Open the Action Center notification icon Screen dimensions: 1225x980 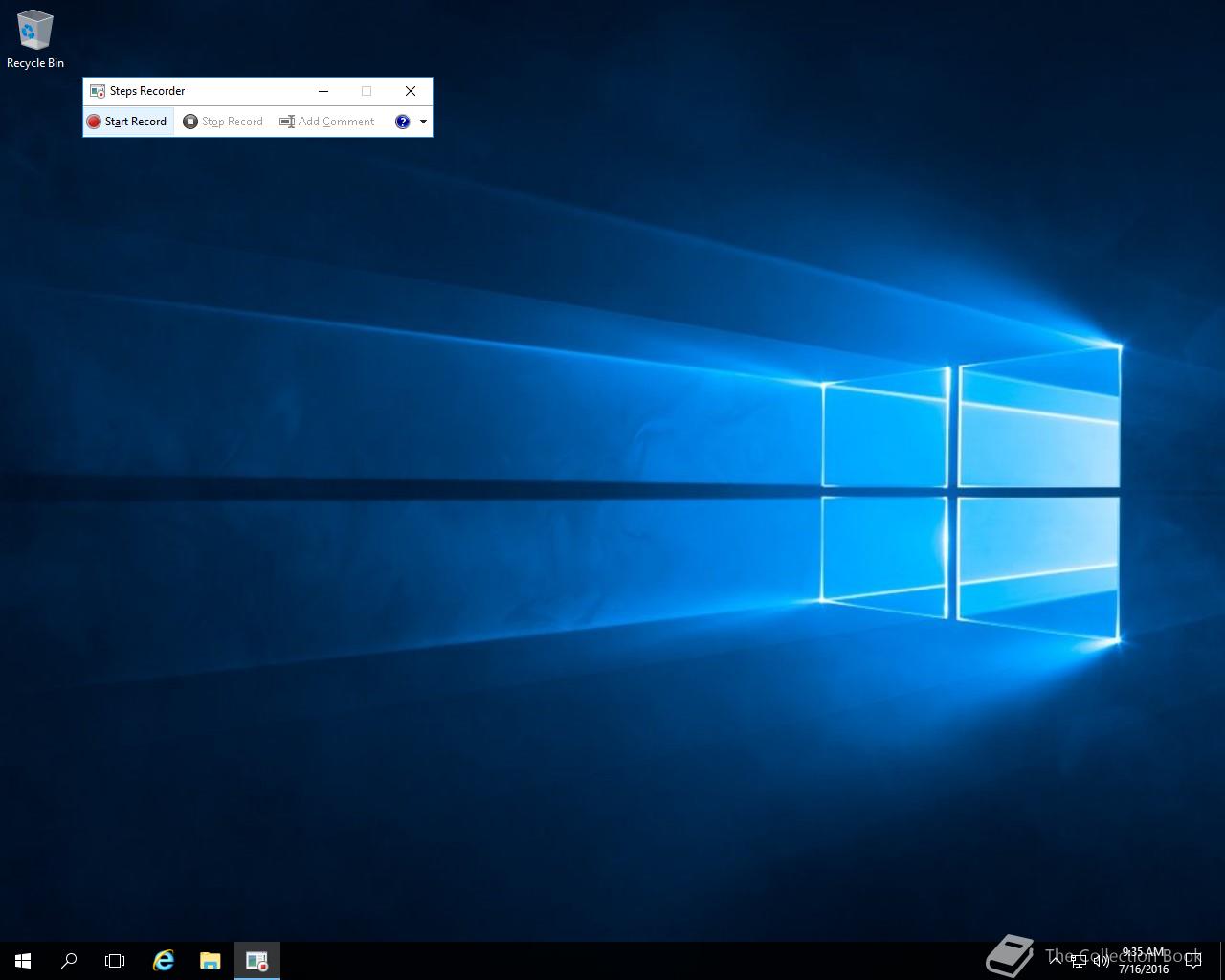[1193, 961]
